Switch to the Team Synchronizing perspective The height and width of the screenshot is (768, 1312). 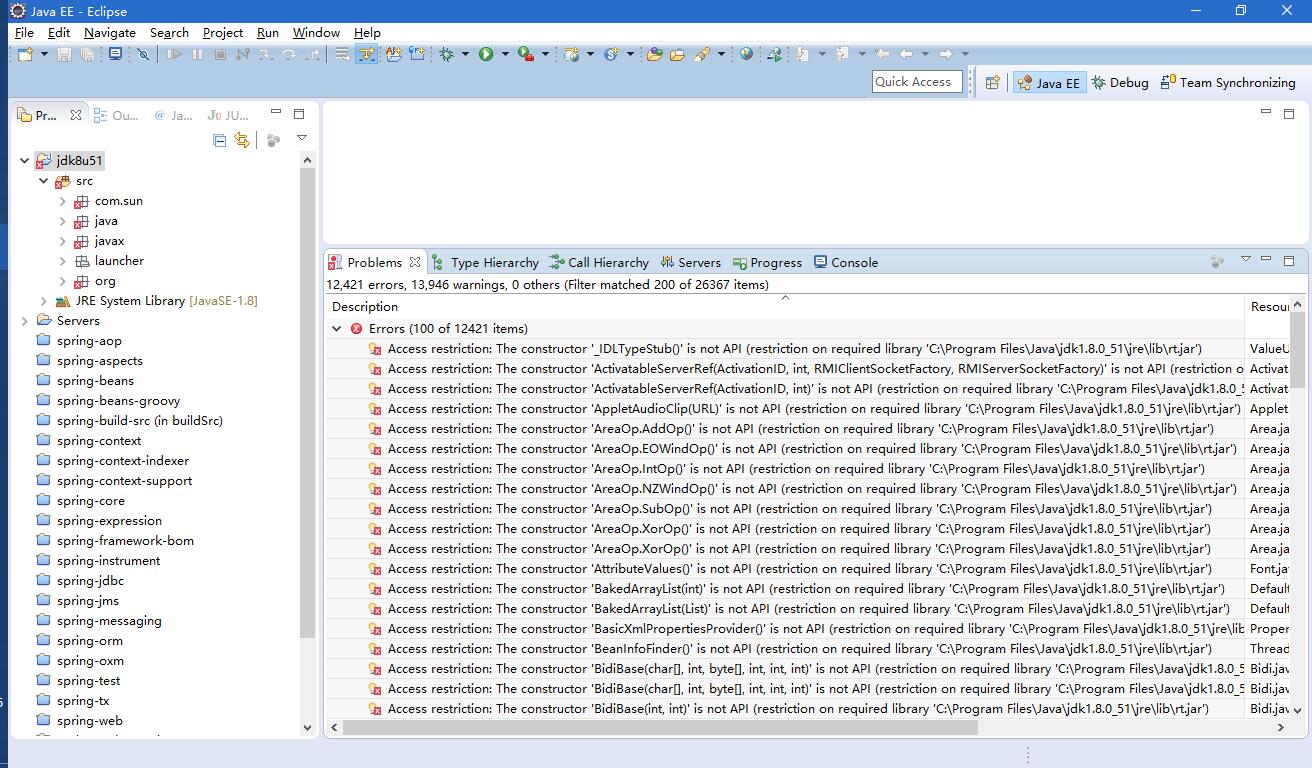pyautogui.click(x=1227, y=83)
